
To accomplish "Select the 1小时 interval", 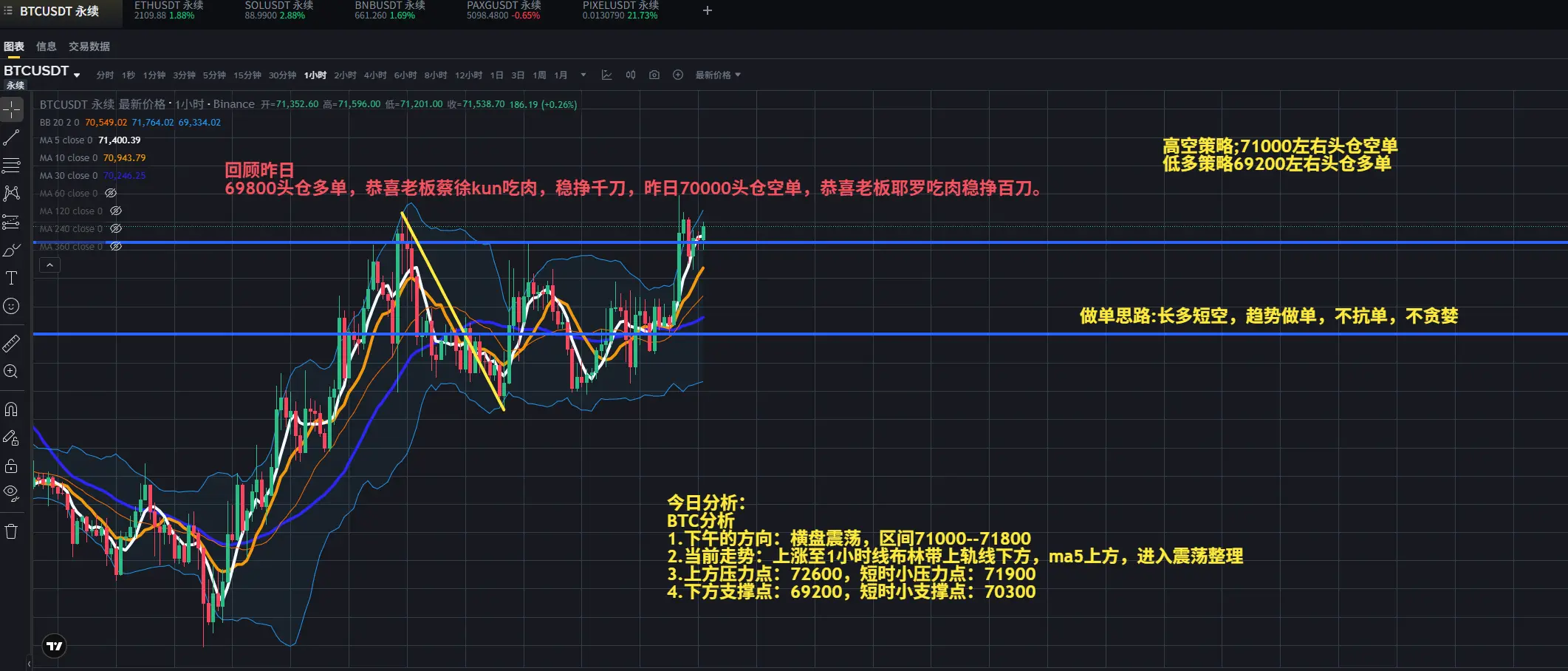I will (315, 75).
